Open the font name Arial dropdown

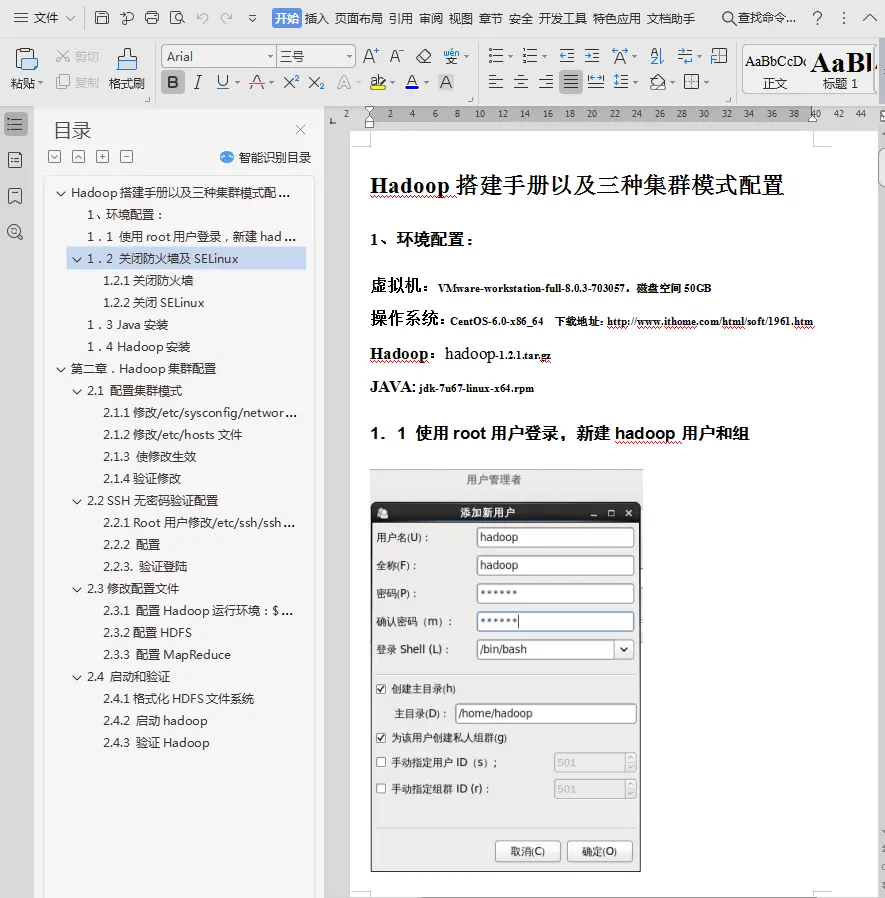(x=270, y=57)
